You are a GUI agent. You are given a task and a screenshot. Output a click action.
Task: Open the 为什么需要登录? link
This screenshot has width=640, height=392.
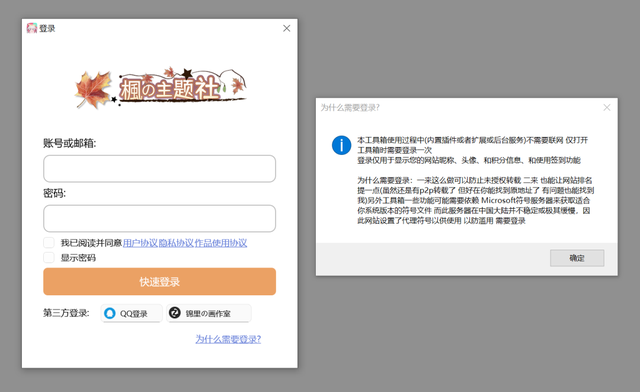(228, 339)
